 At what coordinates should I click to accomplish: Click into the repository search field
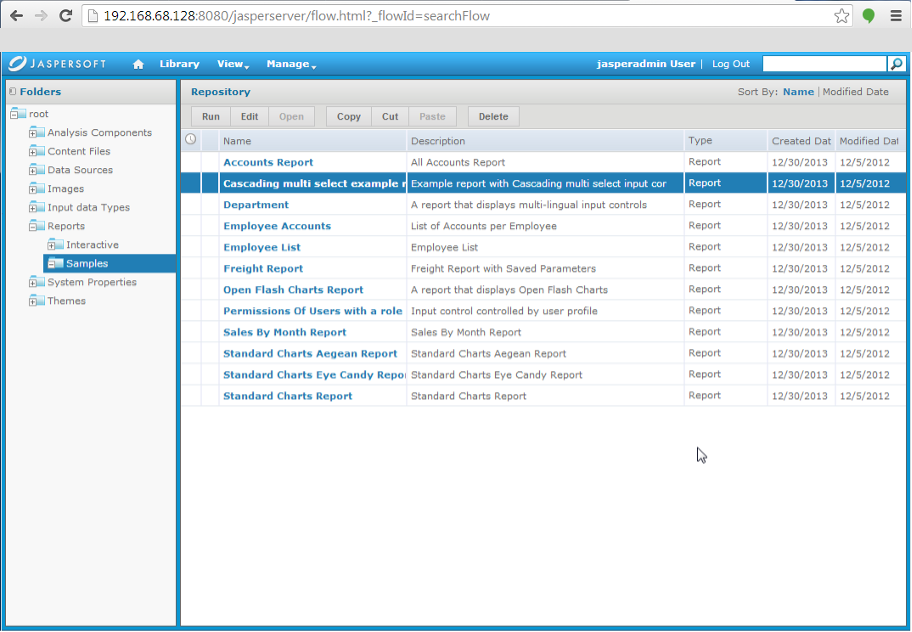[x=824, y=64]
